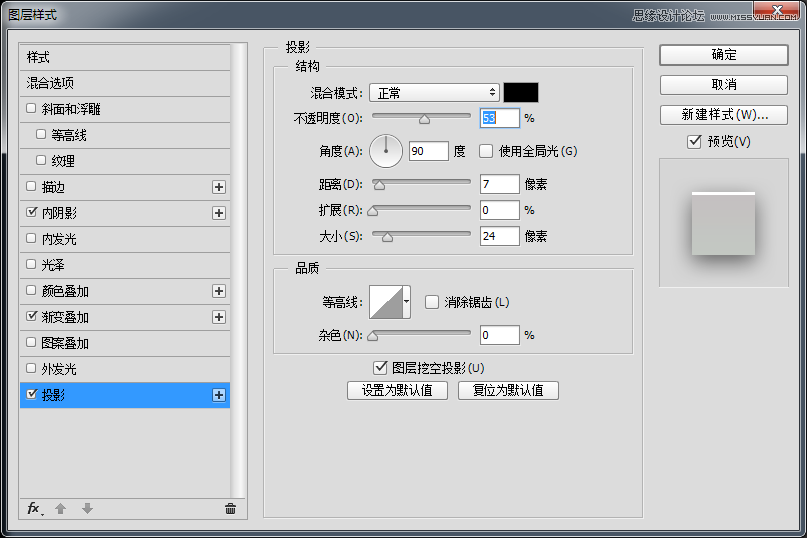Click the 复位为默认值 button
The width and height of the screenshot is (807, 538).
pos(508,390)
